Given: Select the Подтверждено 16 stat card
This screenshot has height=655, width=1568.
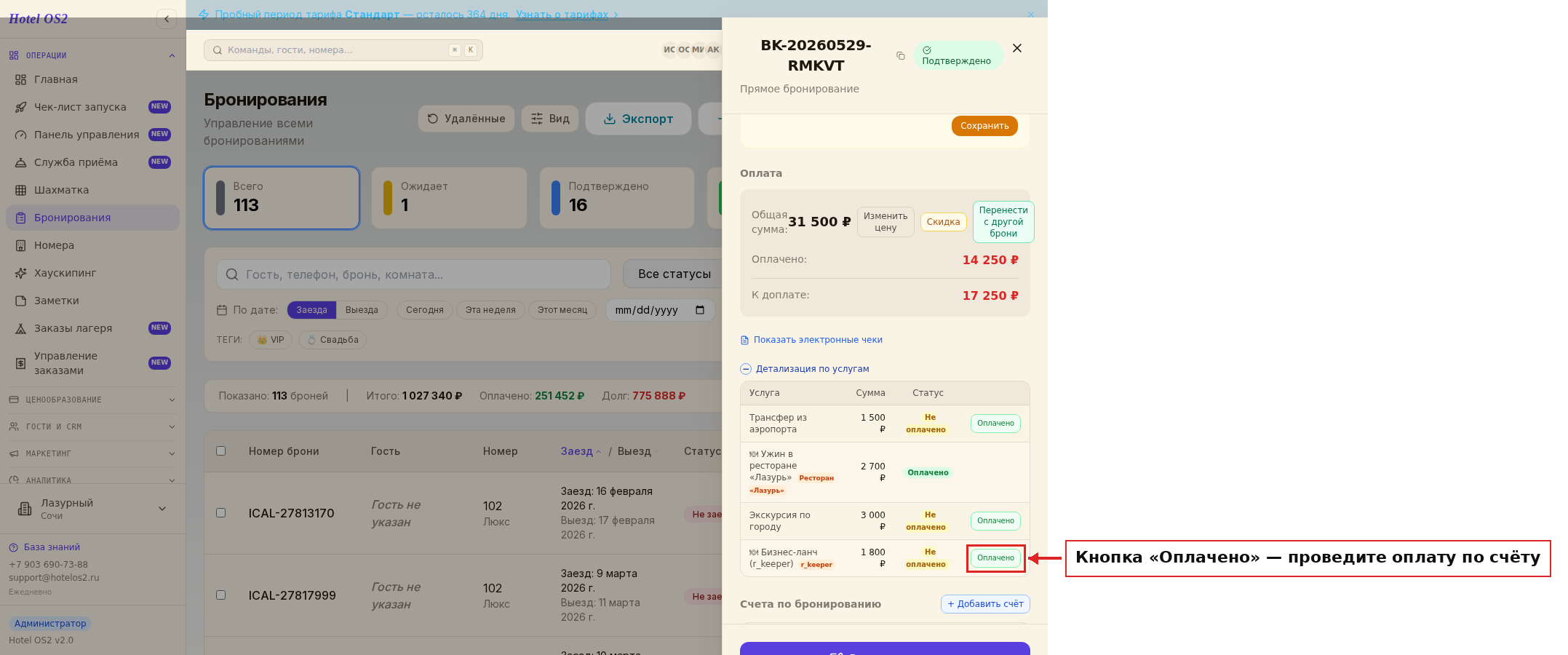Looking at the screenshot, I should pos(617,198).
